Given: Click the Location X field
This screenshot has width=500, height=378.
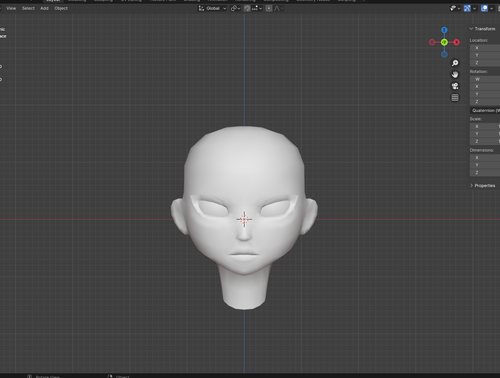Looking at the screenshot, I should pos(485,48).
